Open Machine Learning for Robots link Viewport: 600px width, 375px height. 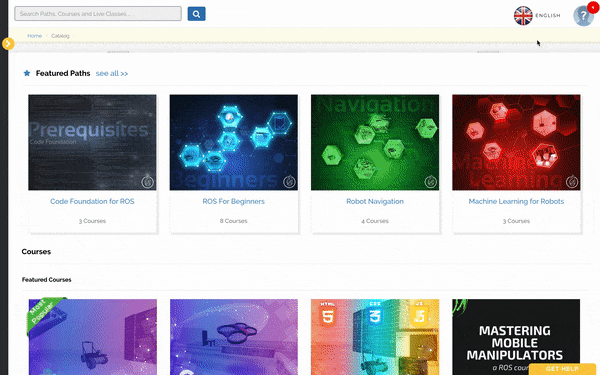click(516, 201)
